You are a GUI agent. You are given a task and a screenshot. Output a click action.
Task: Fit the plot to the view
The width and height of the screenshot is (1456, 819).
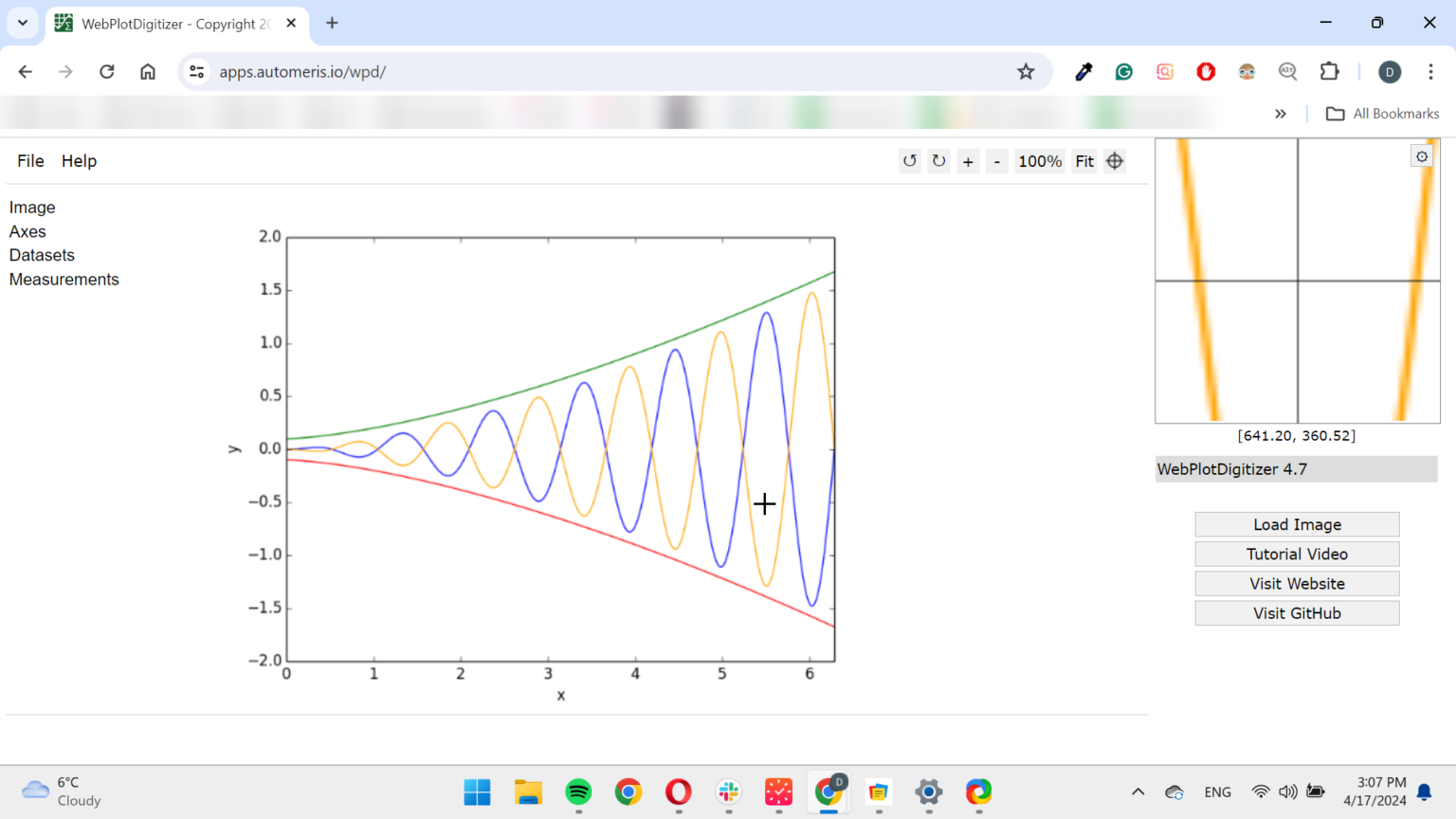[1083, 161]
